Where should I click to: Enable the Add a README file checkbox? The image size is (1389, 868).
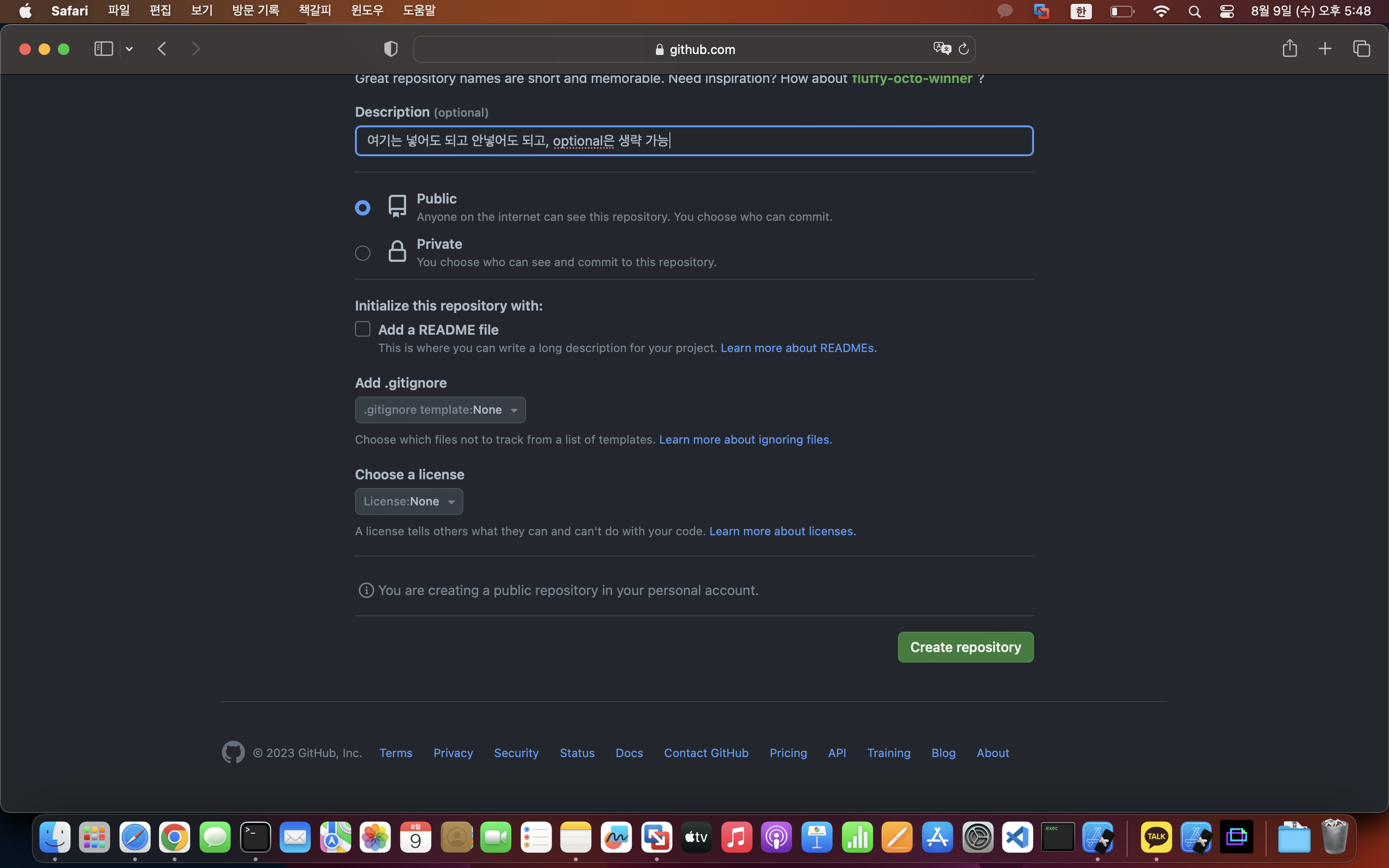pos(363,329)
